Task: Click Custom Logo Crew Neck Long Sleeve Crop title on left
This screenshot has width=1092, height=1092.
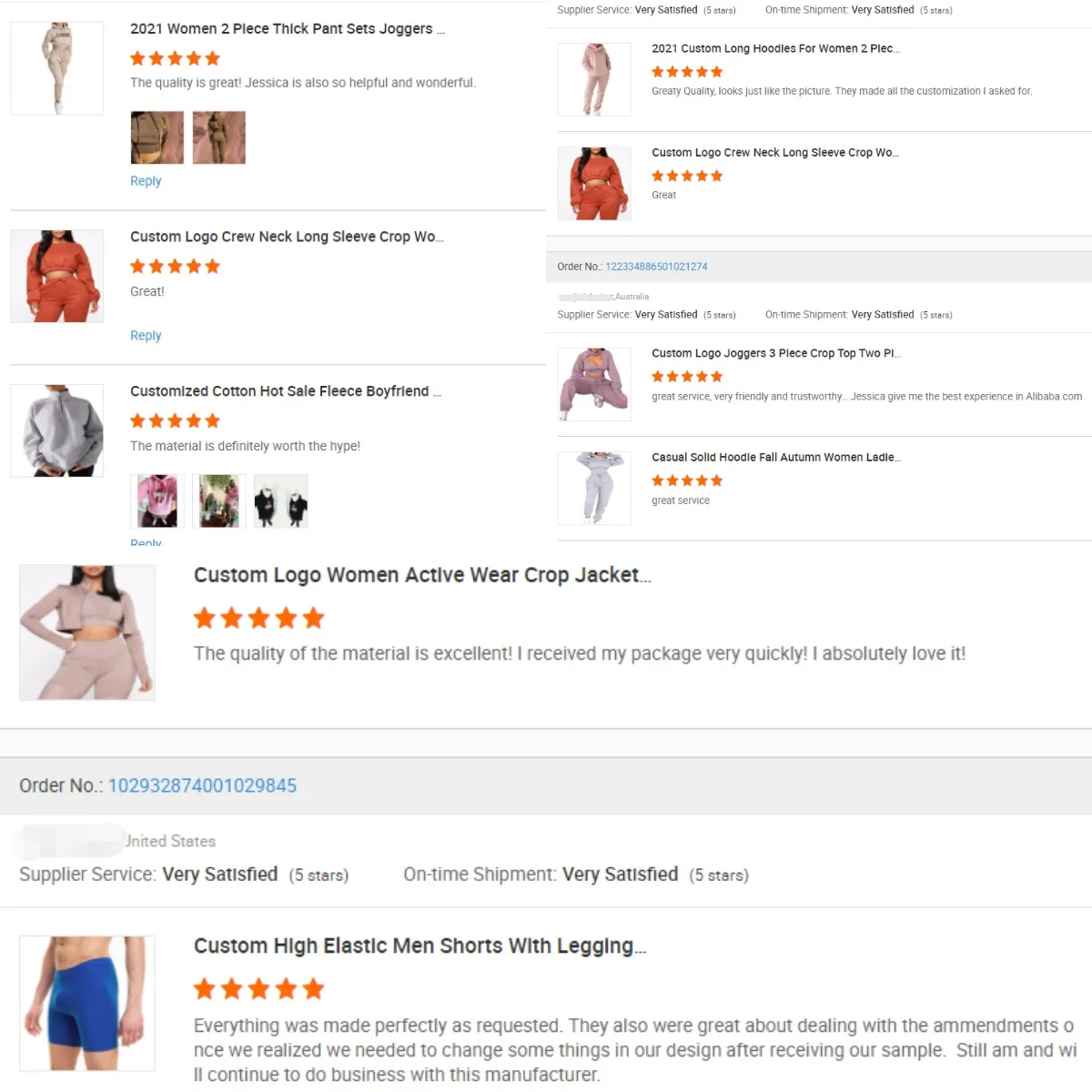Action: pyautogui.click(x=287, y=237)
